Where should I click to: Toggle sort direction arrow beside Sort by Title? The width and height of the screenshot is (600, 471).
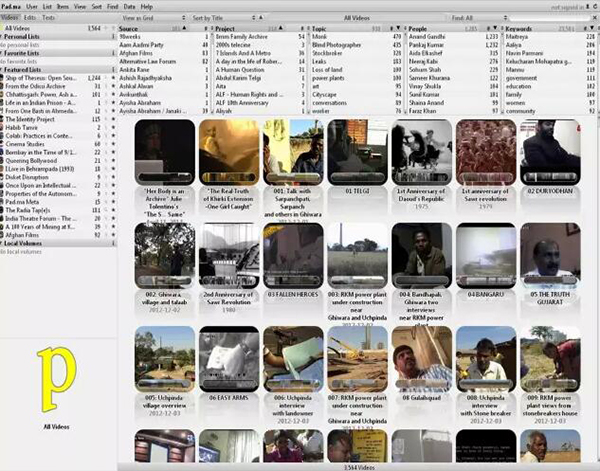(x=261, y=18)
